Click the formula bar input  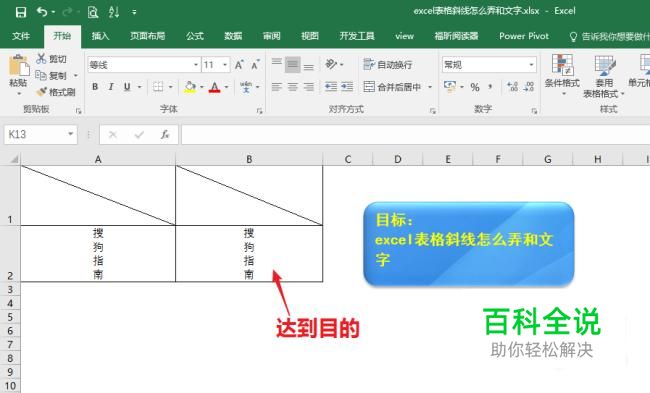click(x=415, y=134)
